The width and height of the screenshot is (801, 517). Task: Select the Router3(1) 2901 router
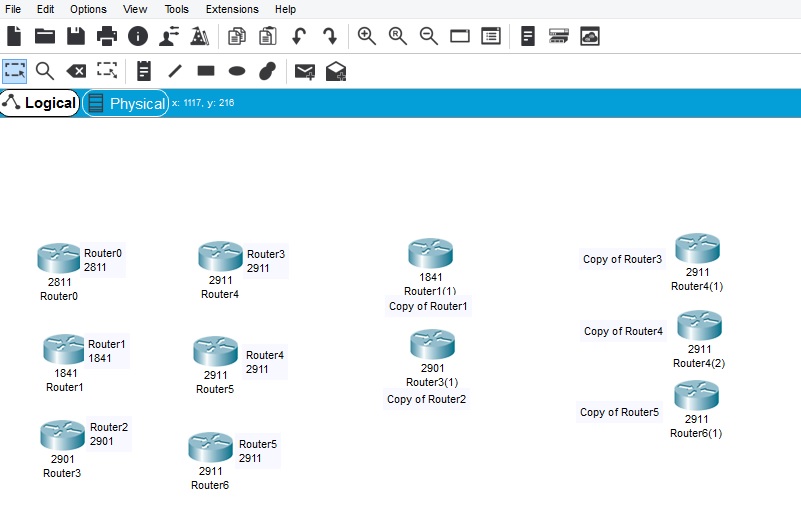point(432,345)
